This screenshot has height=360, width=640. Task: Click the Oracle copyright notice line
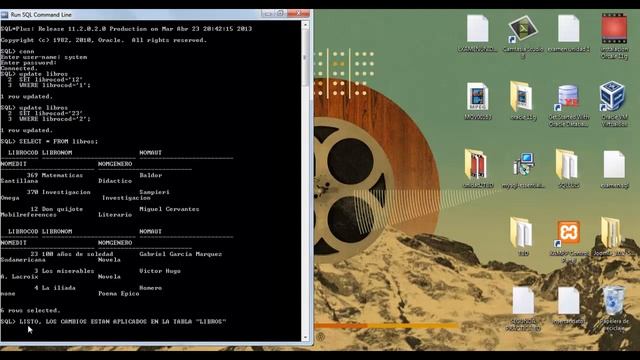click(104, 40)
